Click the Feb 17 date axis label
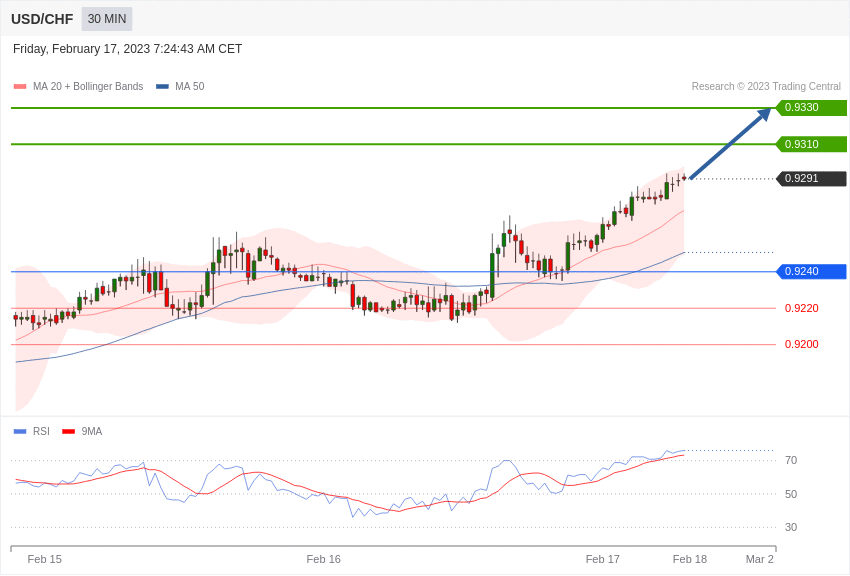The width and height of the screenshot is (850, 576). click(603, 559)
